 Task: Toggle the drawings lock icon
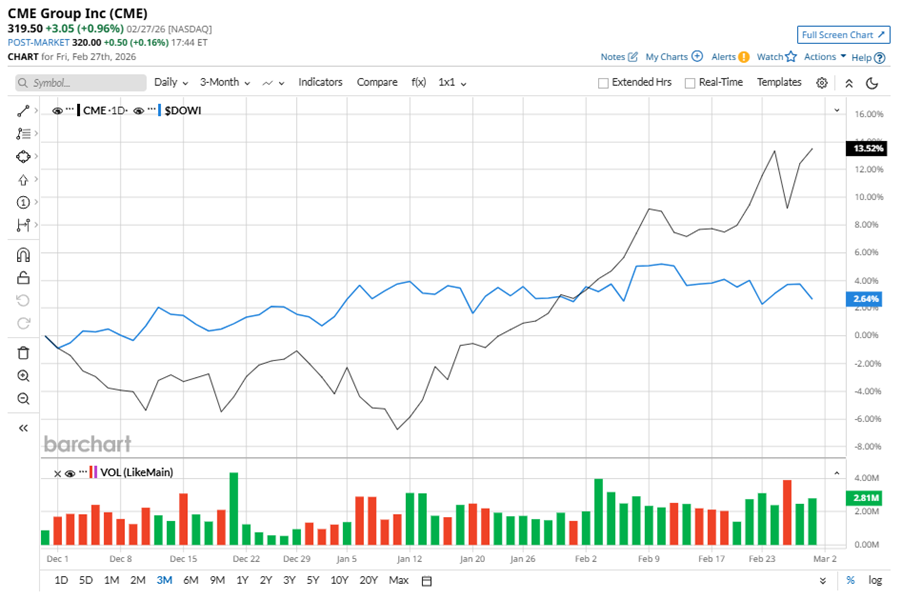23,278
